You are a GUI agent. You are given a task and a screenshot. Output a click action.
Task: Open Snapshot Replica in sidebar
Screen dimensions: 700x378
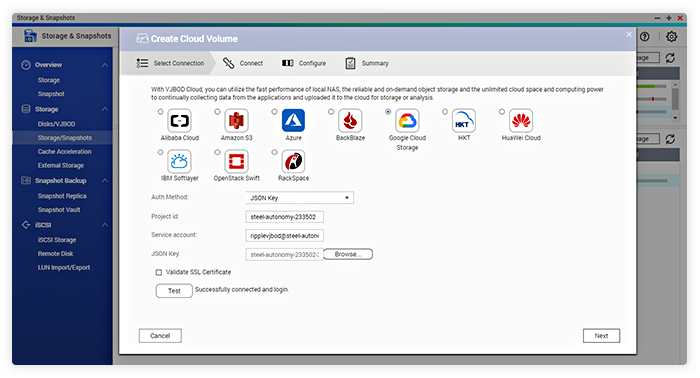(62, 196)
